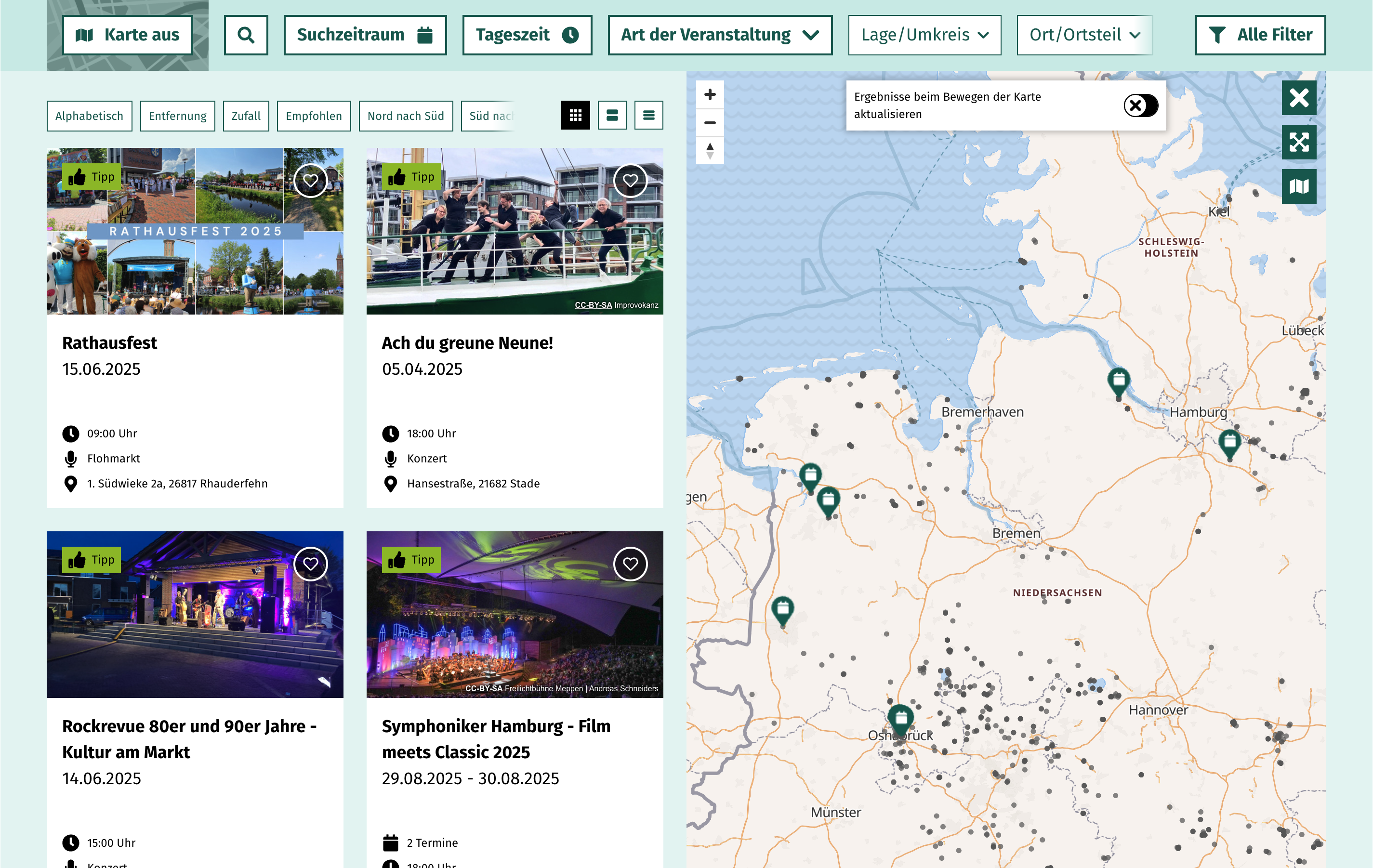The width and height of the screenshot is (1373, 868).
Task: Zoom in on the map
Action: pos(710,94)
